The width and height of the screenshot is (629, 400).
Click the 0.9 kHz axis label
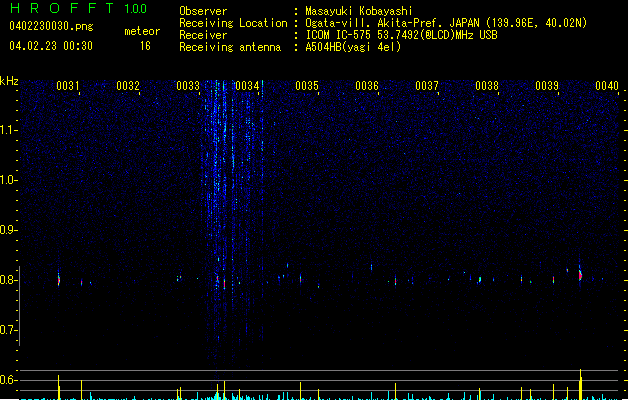pyautogui.click(x=8, y=230)
